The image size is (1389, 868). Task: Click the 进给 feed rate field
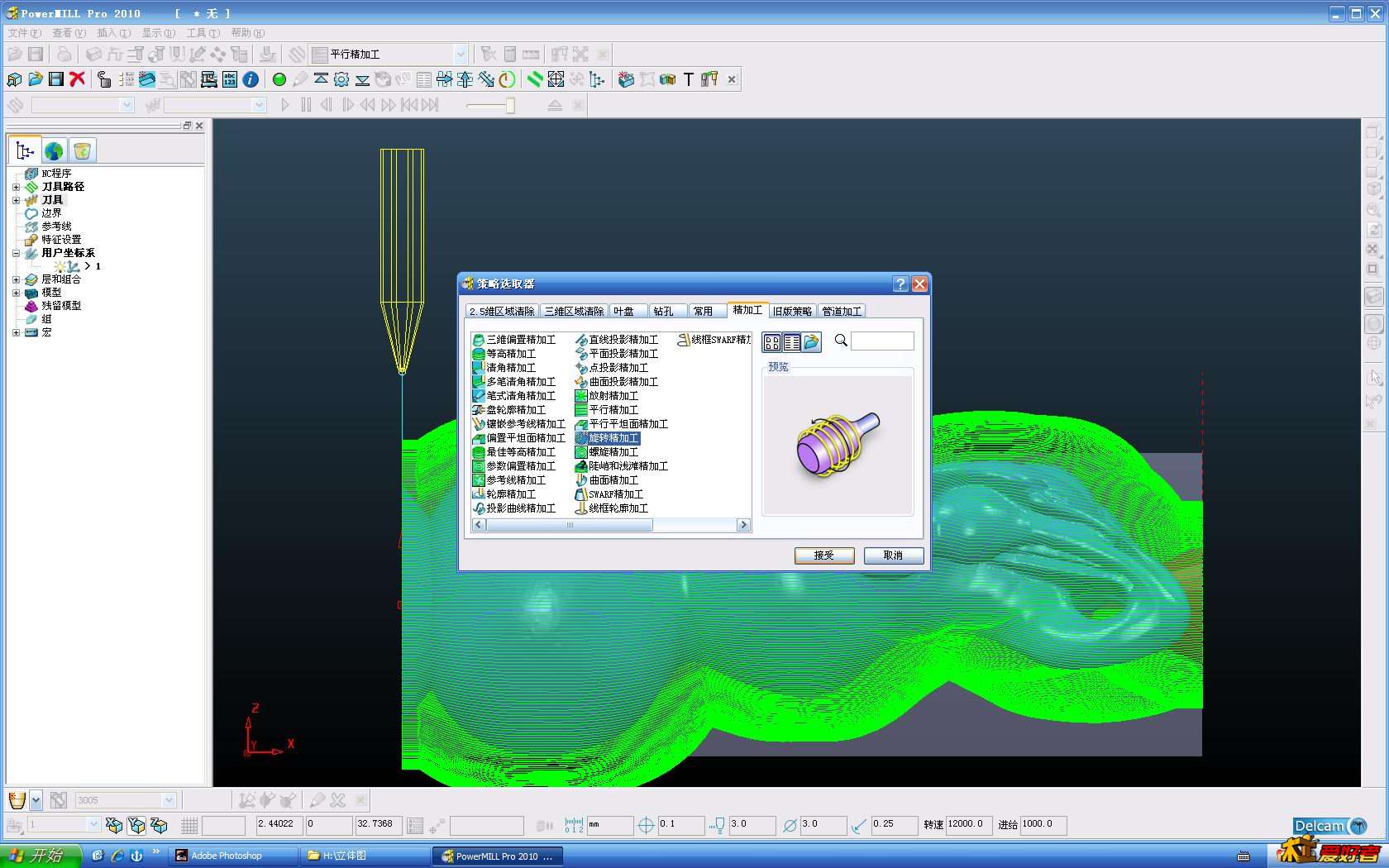[x=1043, y=824]
